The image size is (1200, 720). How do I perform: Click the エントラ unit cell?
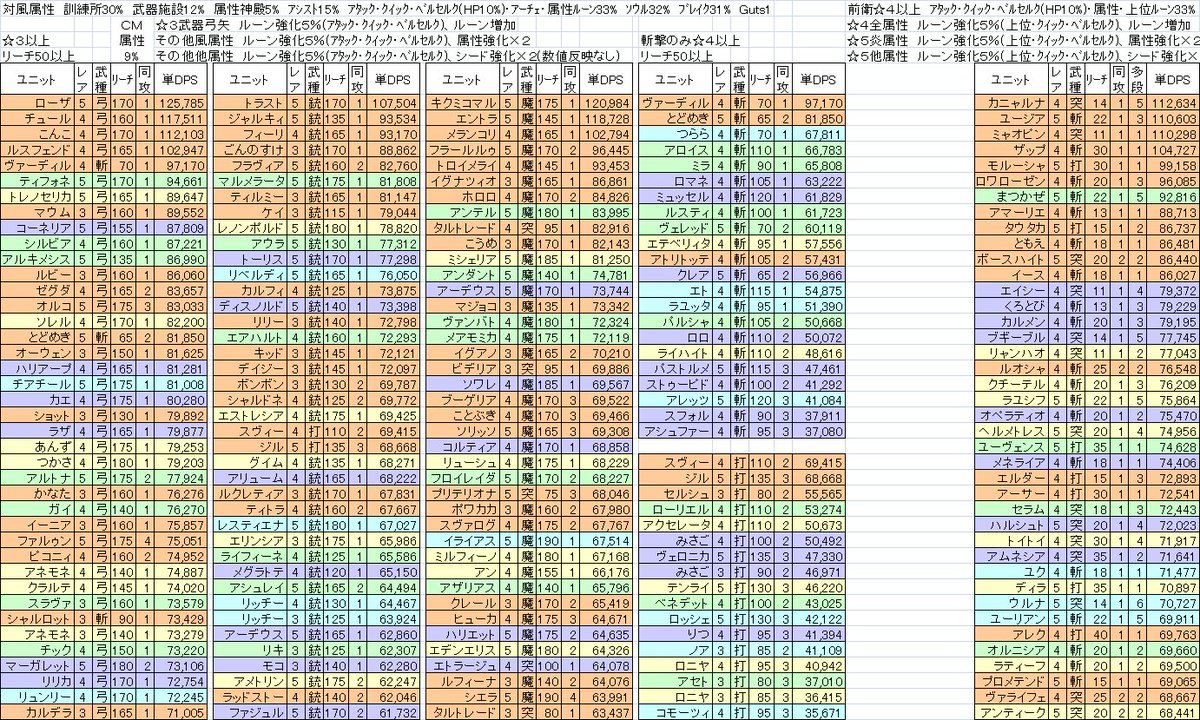tap(462, 117)
